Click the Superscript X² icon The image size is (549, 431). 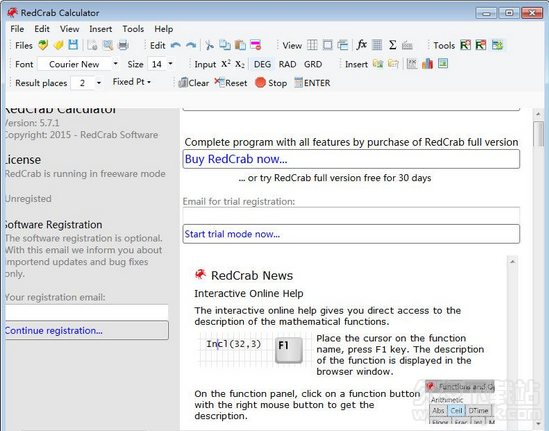(226, 64)
